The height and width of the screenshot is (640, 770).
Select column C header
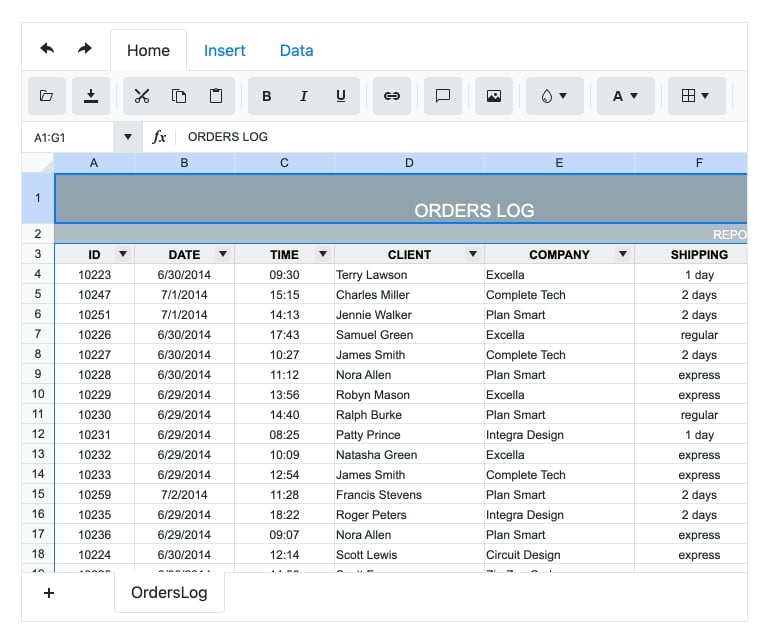pyautogui.click(x=284, y=163)
